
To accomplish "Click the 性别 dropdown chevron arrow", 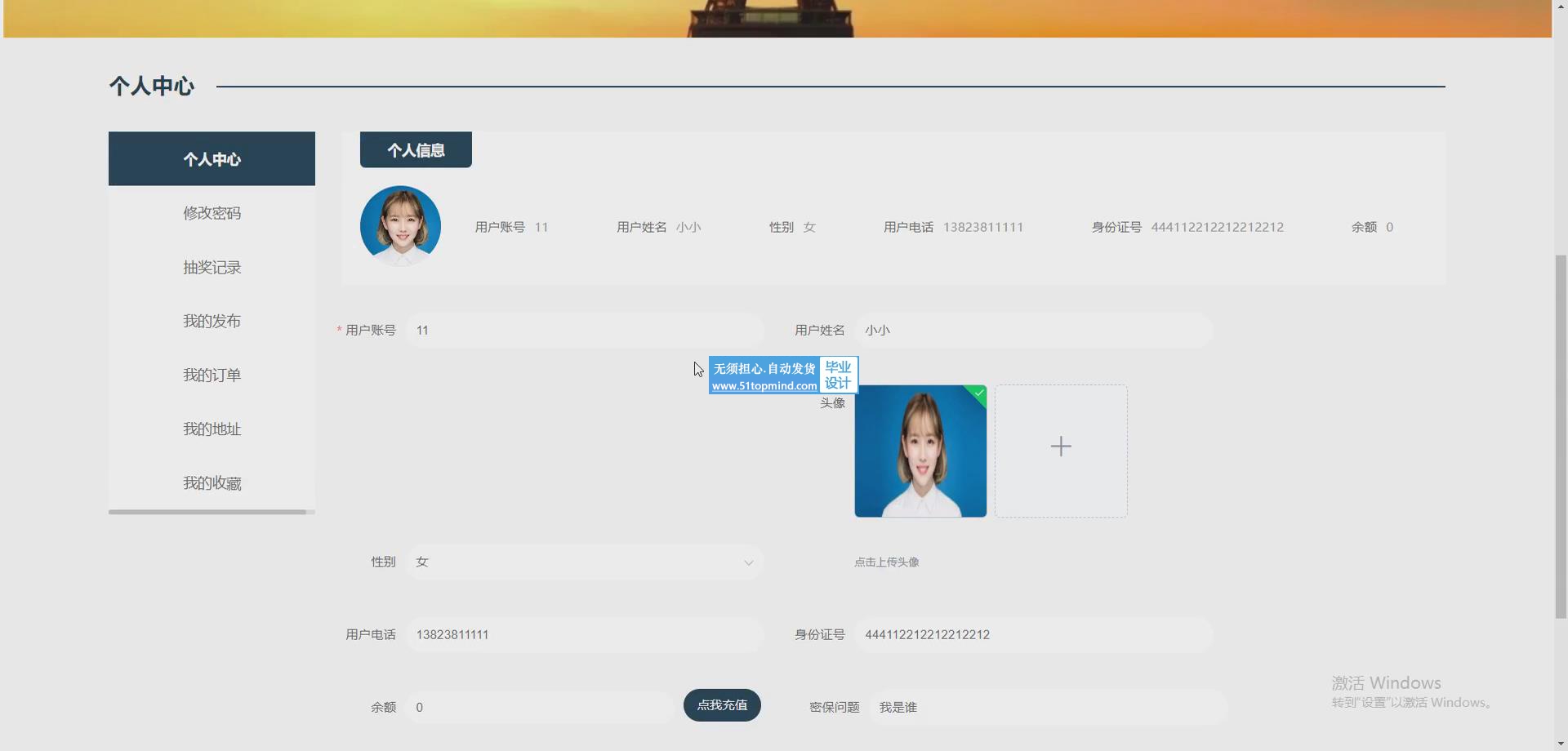I will pos(748,563).
